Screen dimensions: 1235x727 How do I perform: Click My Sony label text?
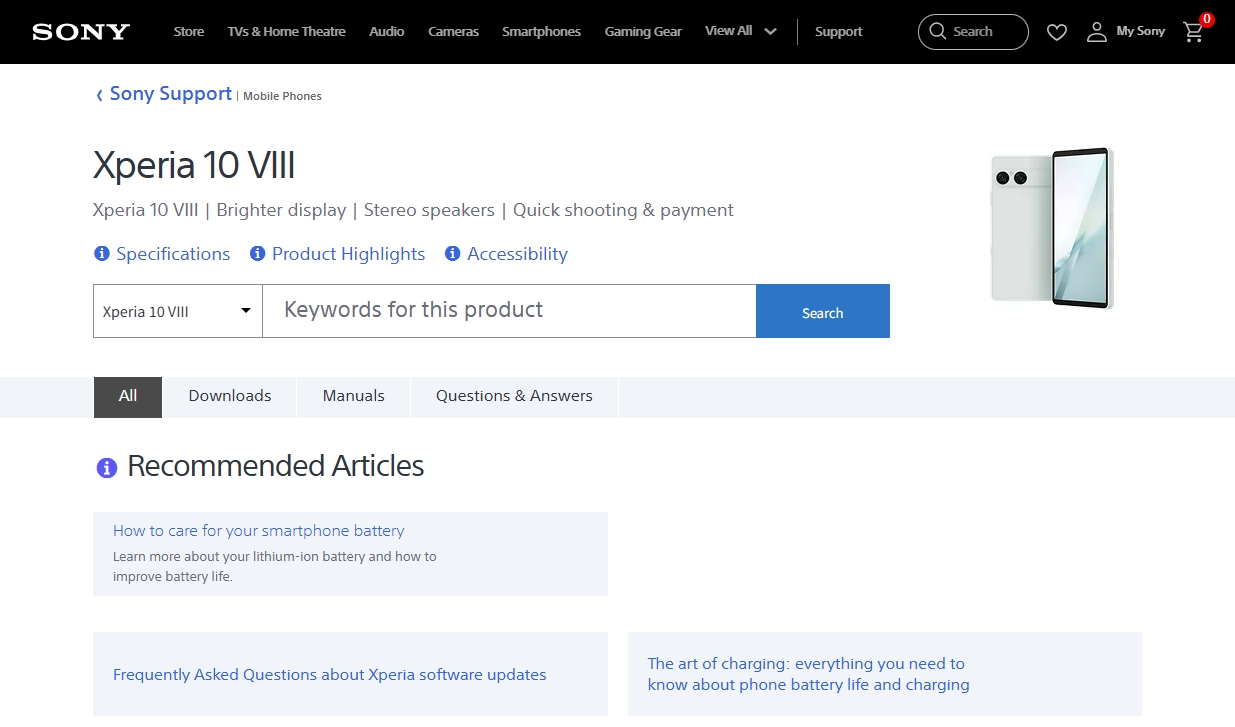1141,32
